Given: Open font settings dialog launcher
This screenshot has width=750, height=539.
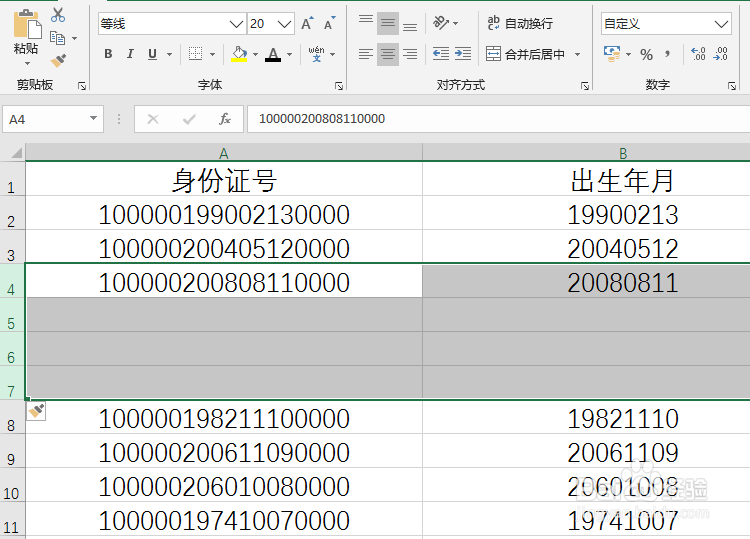Looking at the screenshot, I should [x=339, y=86].
